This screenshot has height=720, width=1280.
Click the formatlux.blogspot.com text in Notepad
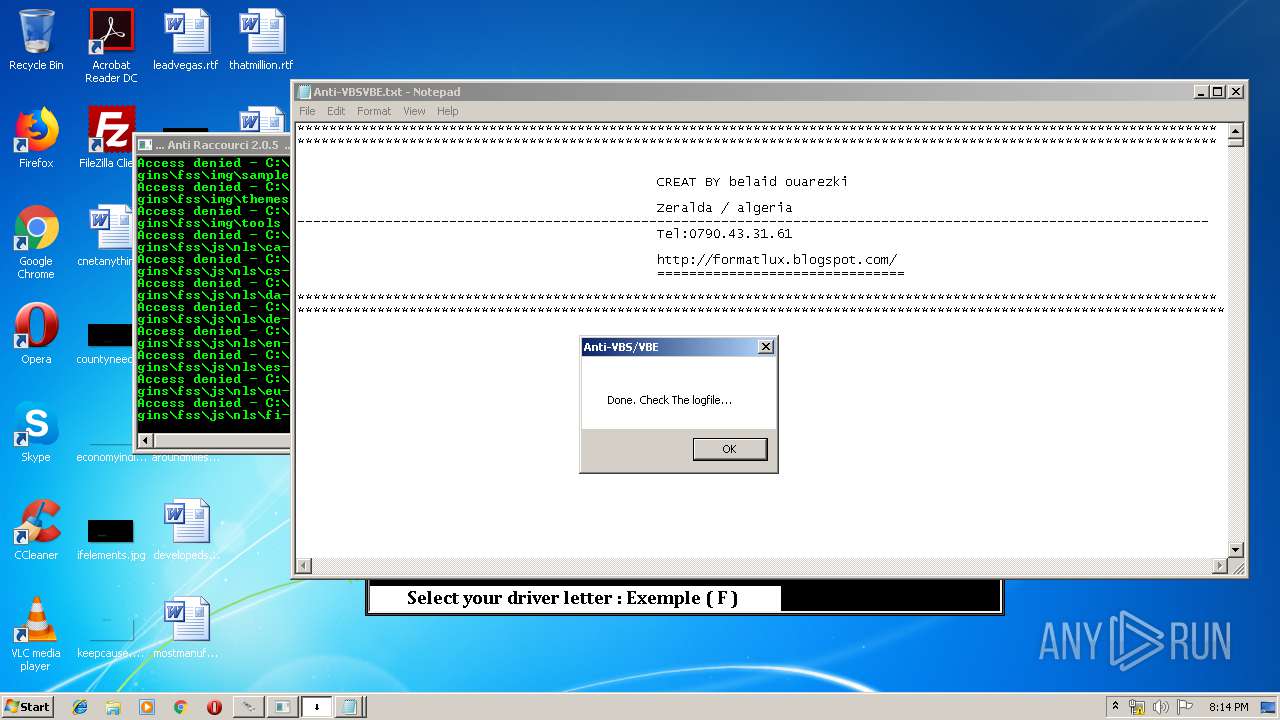click(x=777, y=260)
